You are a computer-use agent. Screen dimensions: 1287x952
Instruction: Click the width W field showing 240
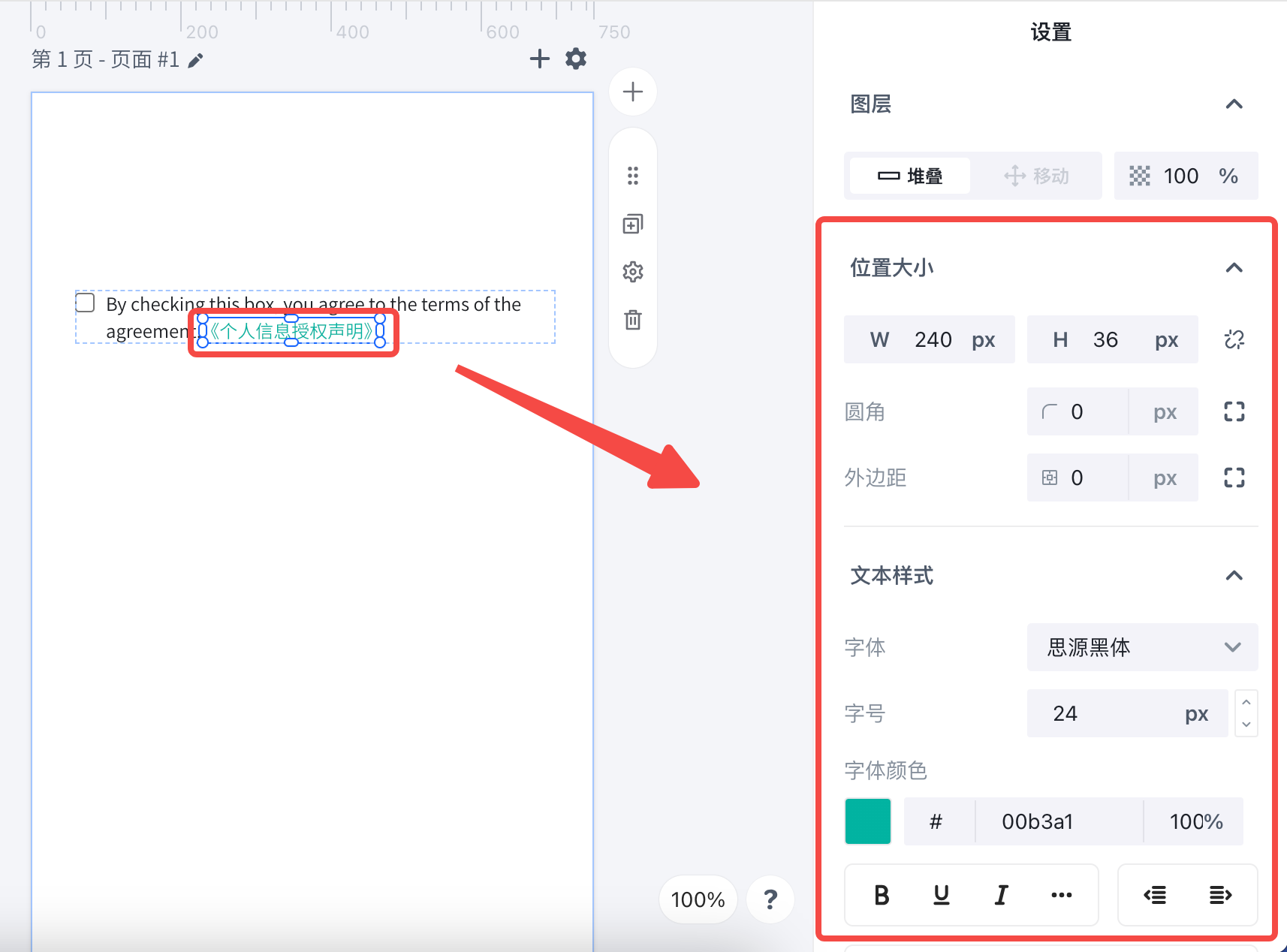pyautogui.click(x=930, y=339)
